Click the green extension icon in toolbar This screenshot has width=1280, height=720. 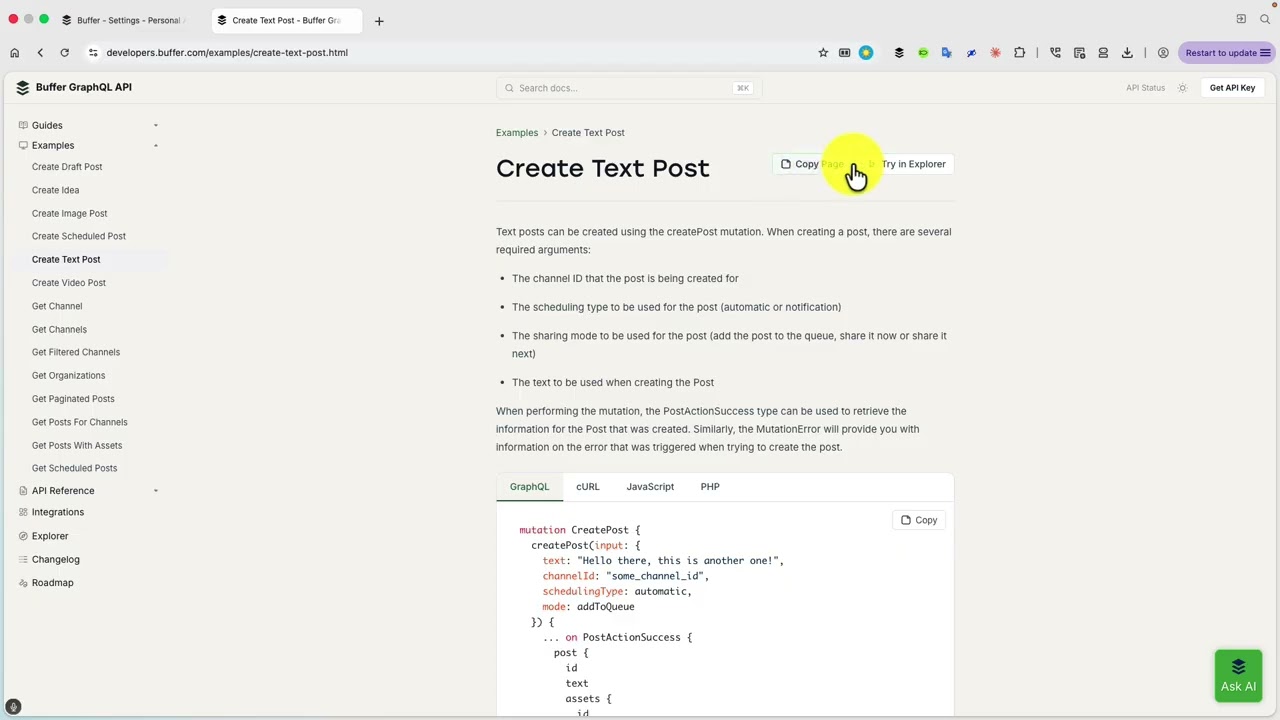point(923,53)
